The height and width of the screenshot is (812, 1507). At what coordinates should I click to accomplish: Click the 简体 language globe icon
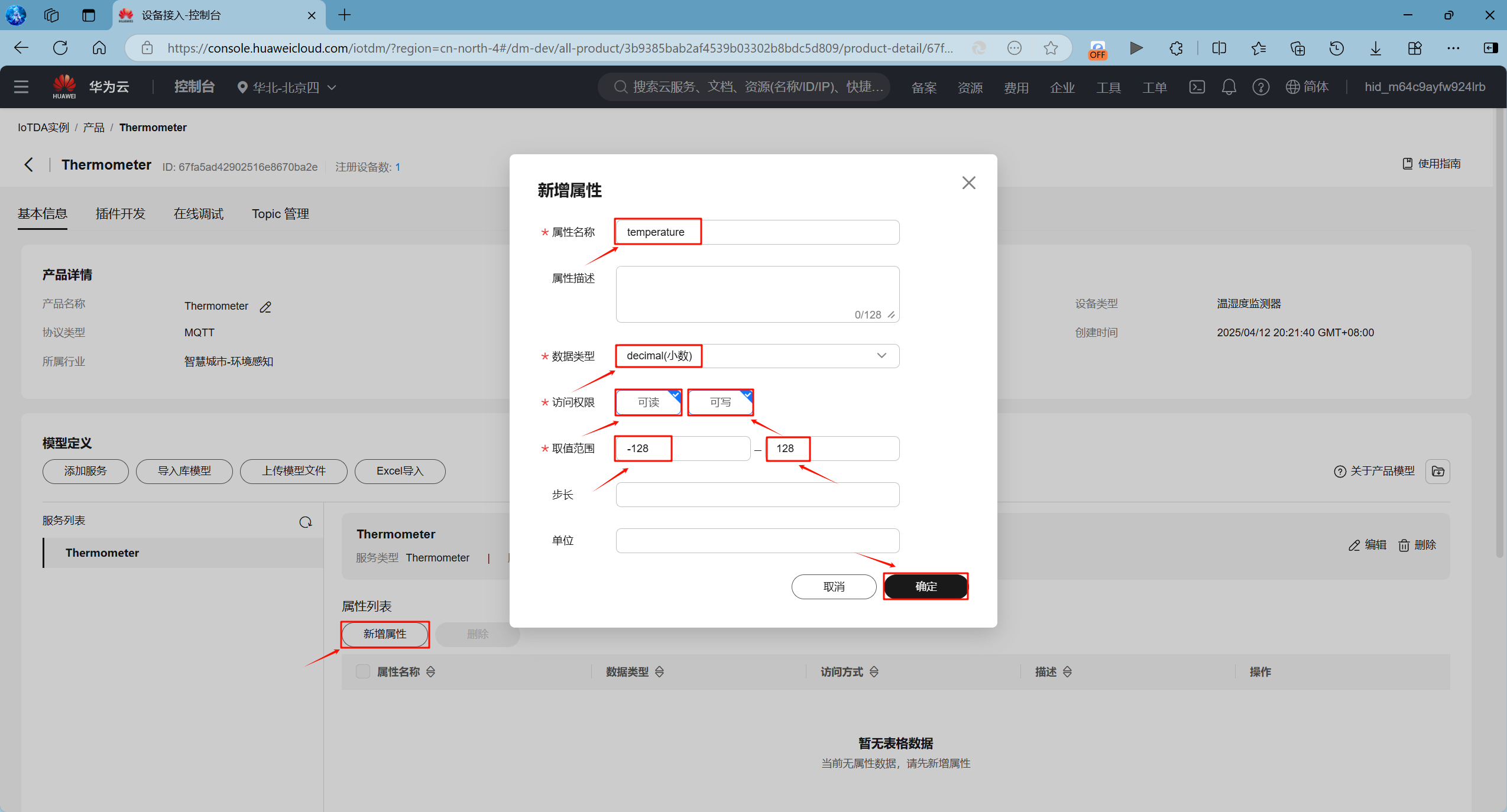(x=1294, y=87)
